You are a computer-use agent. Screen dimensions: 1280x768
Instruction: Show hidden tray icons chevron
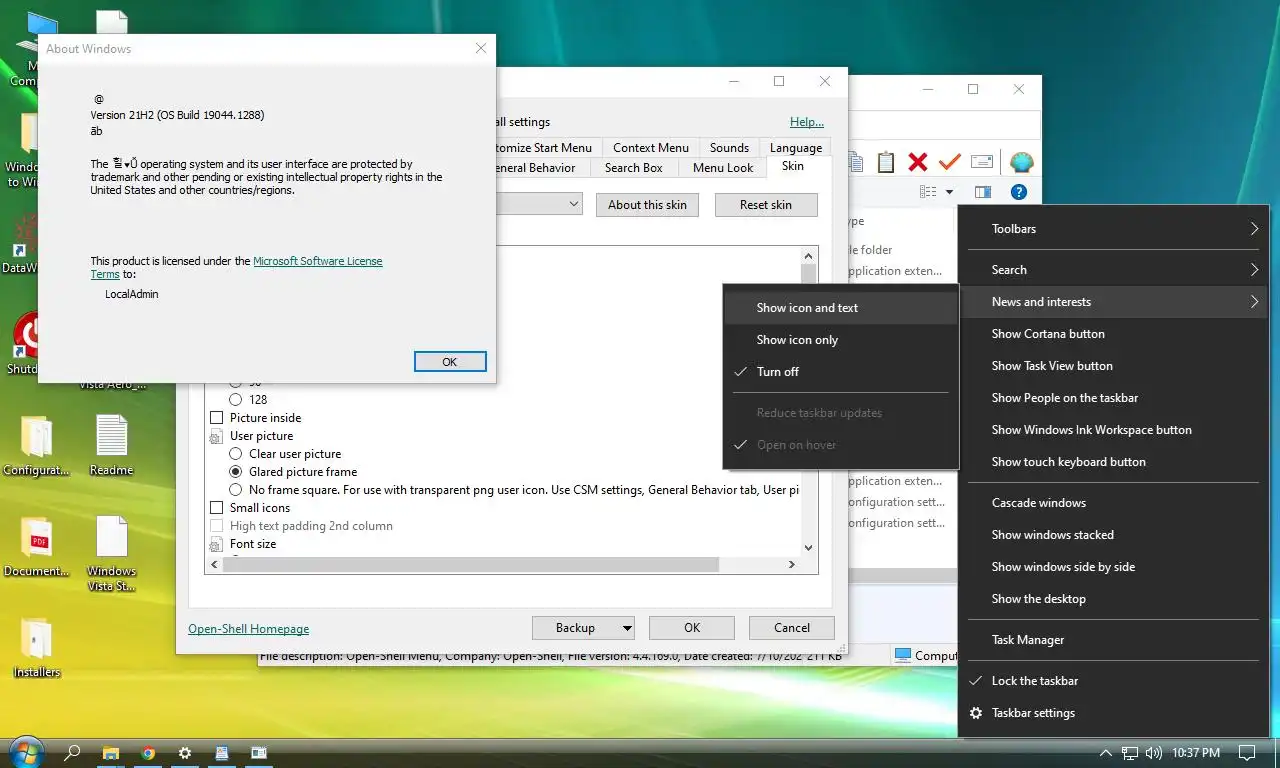(x=1106, y=753)
